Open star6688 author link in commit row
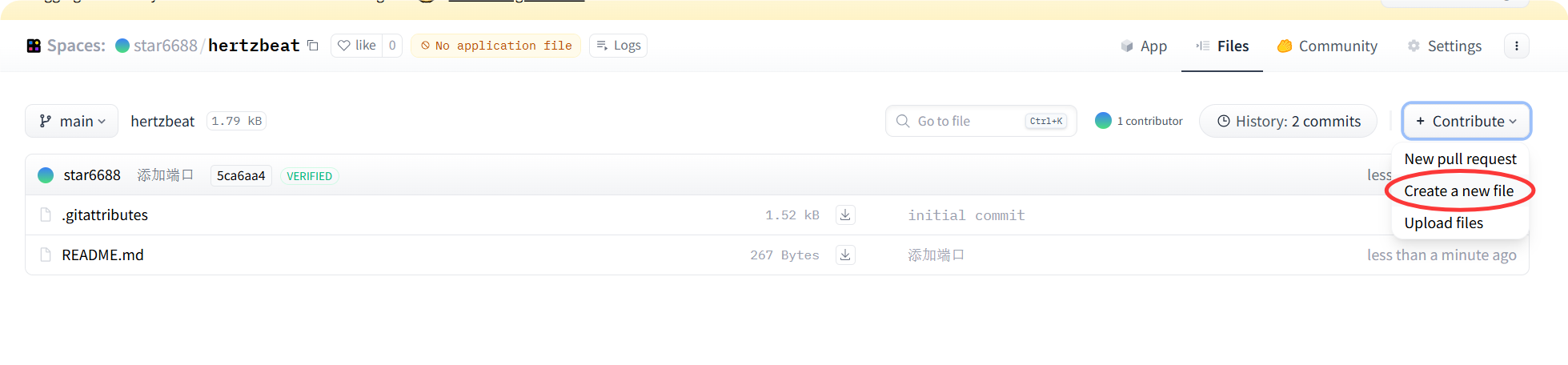 (92, 175)
